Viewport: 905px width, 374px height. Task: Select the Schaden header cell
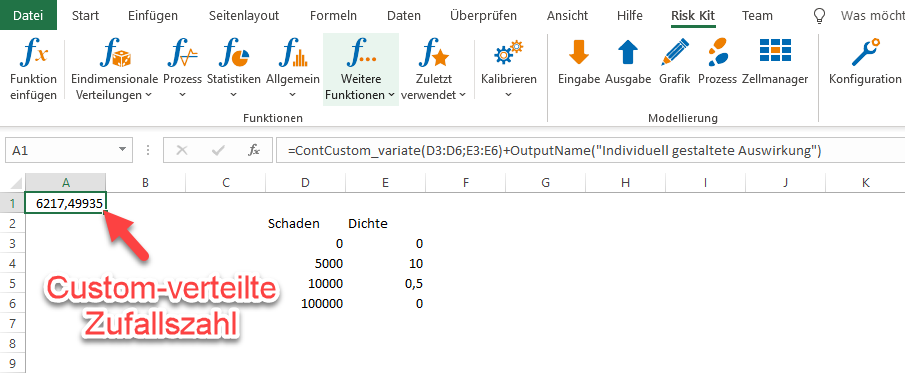[305, 223]
